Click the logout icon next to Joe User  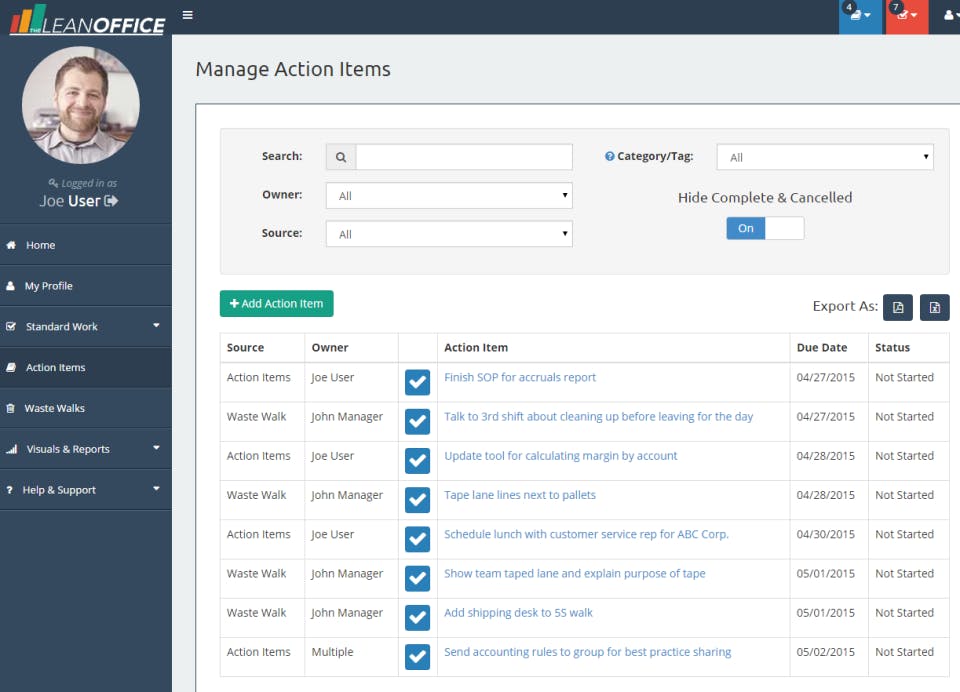point(111,201)
